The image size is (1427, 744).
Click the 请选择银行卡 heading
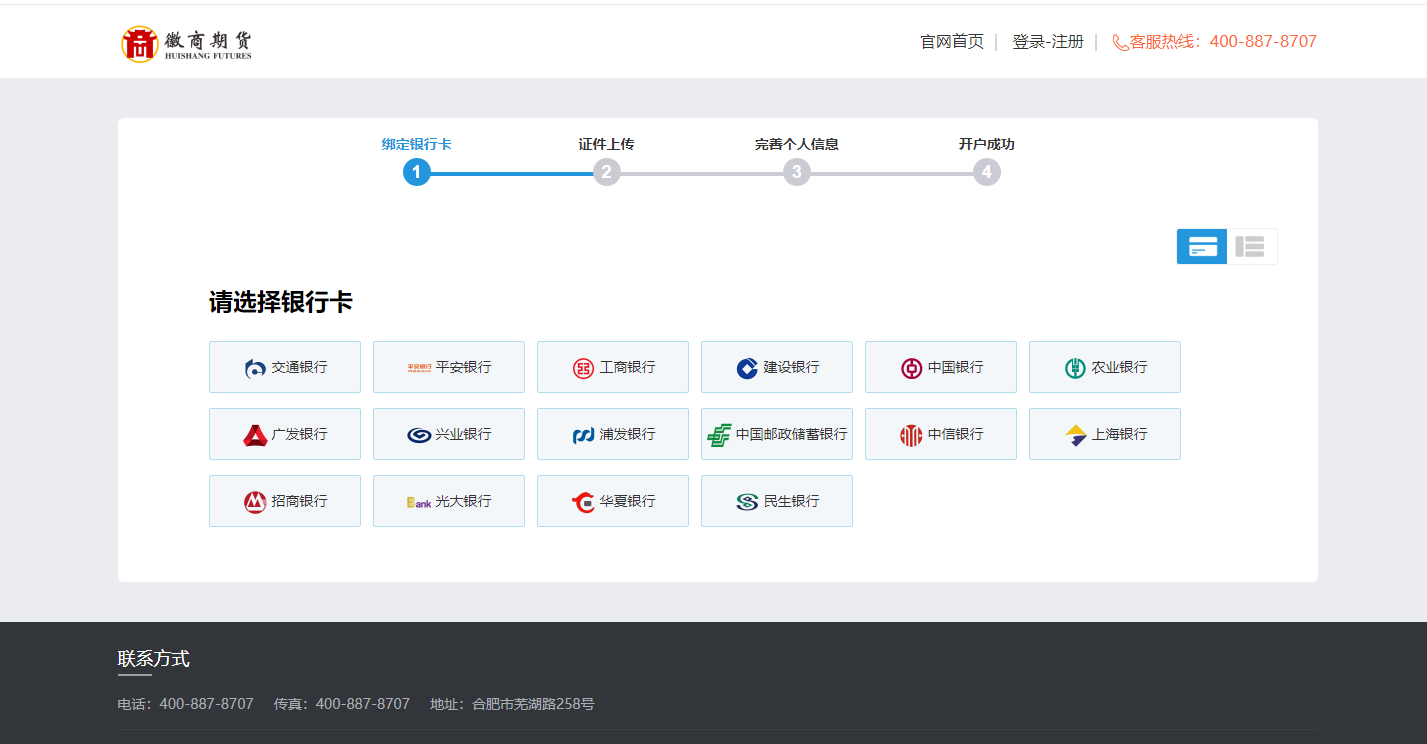tap(281, 302)
